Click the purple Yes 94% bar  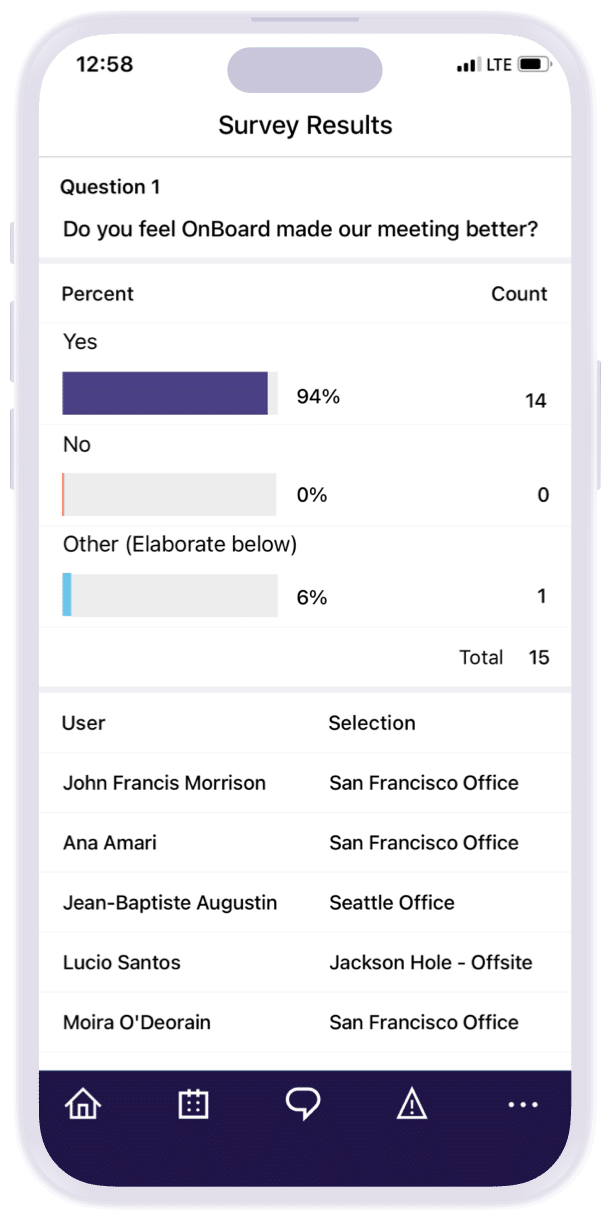pos(165,393)
